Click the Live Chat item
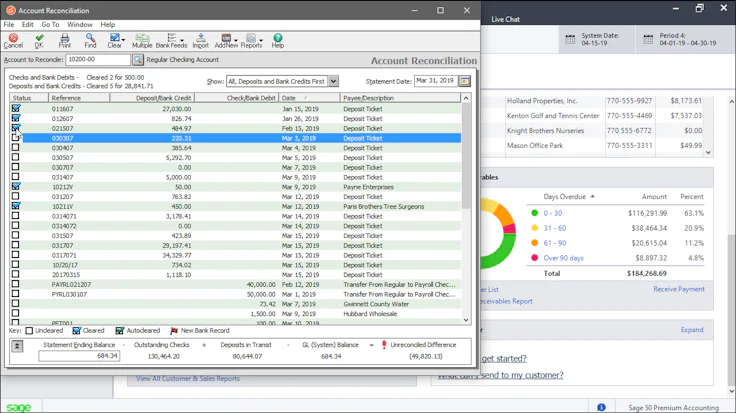736x413 pixels. (506, 19)
